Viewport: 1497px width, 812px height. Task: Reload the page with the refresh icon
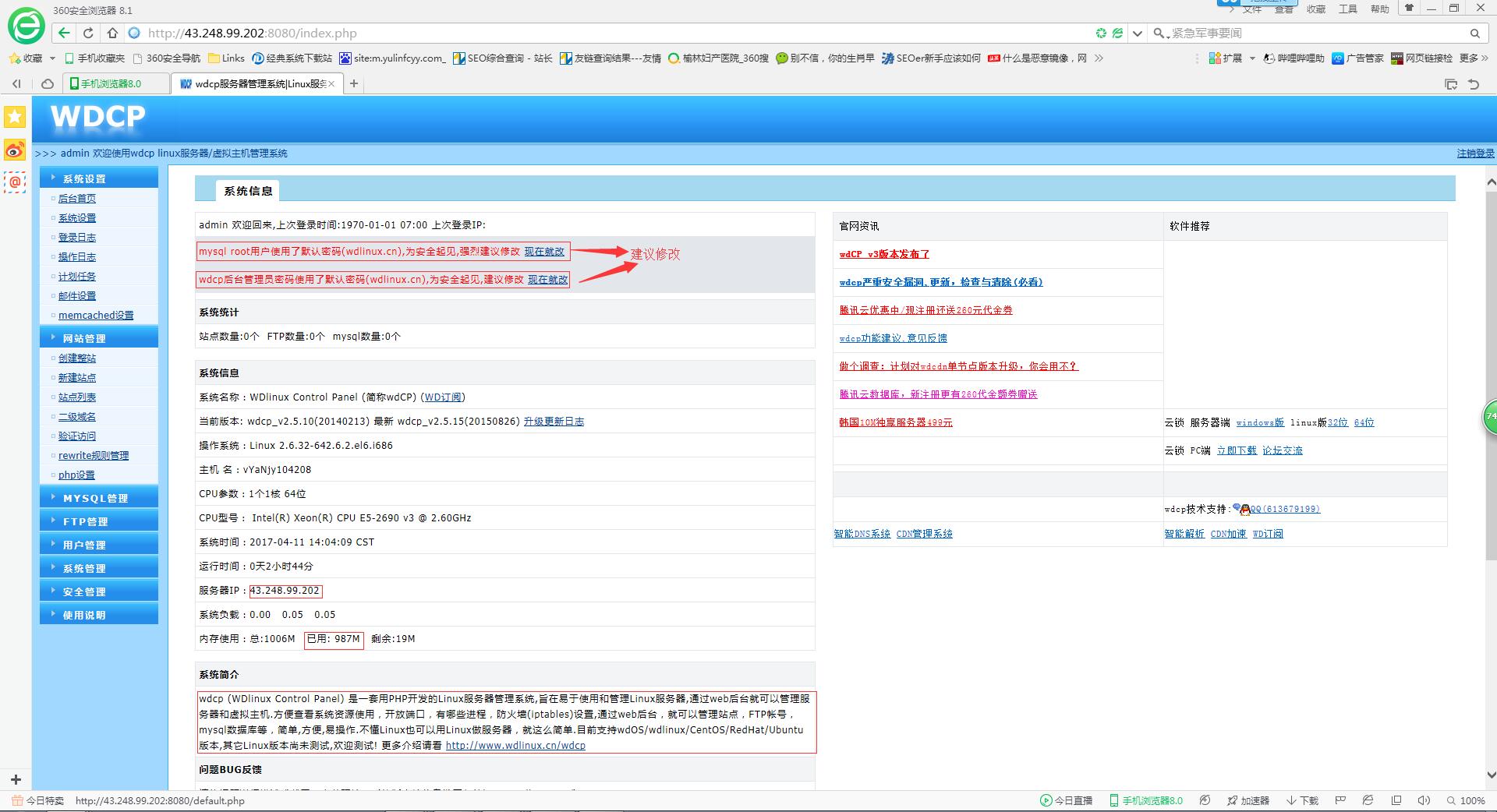(88, 33)
